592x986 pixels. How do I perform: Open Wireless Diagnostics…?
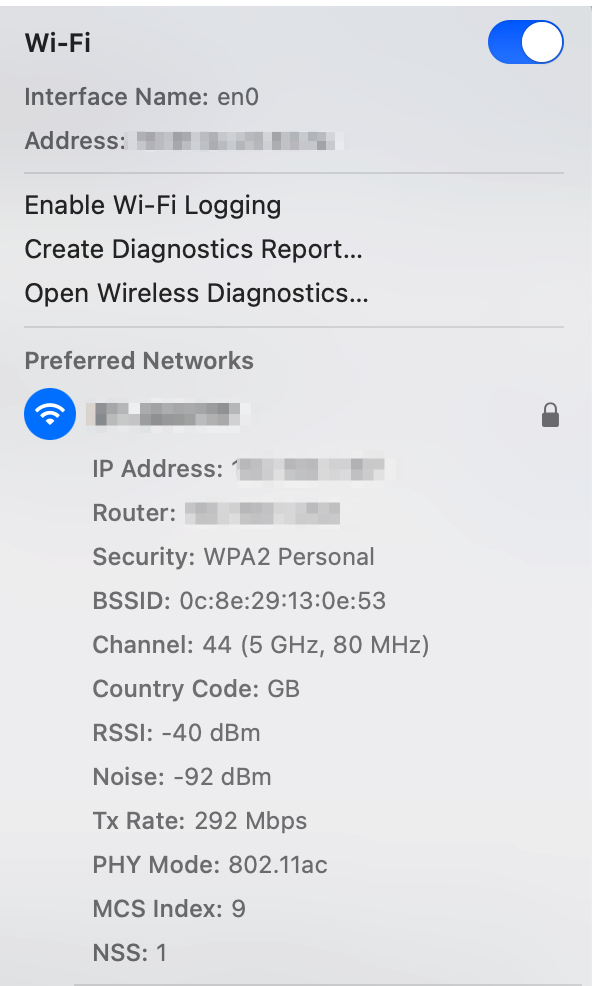(x=196, y=293)
